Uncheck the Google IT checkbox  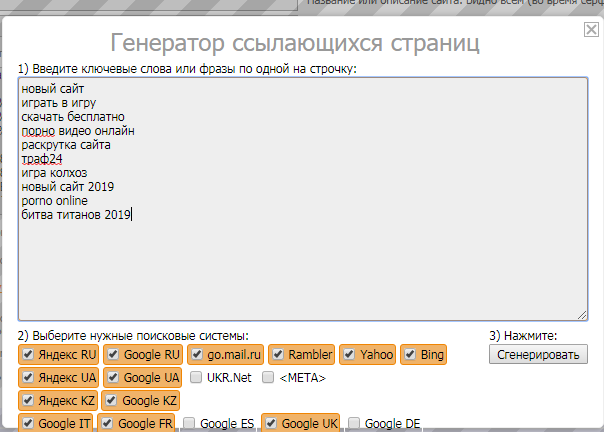click(28, 424)
